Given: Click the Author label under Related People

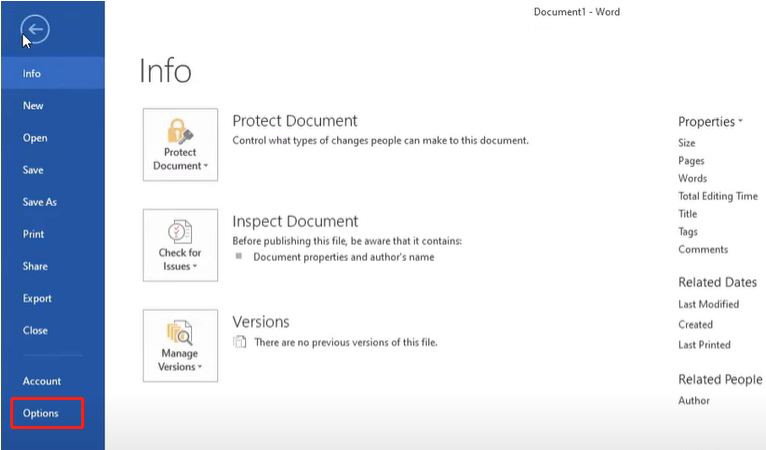Looking at the screenshot, I should [x=694, y=400].
